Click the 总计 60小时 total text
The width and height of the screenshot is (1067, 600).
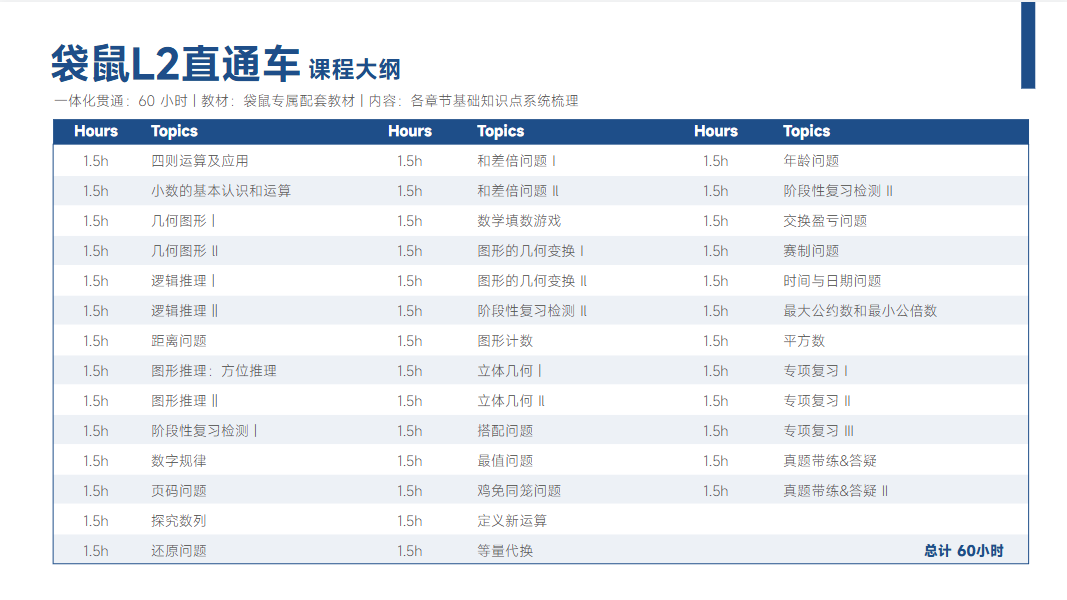(x=964, y=550)
